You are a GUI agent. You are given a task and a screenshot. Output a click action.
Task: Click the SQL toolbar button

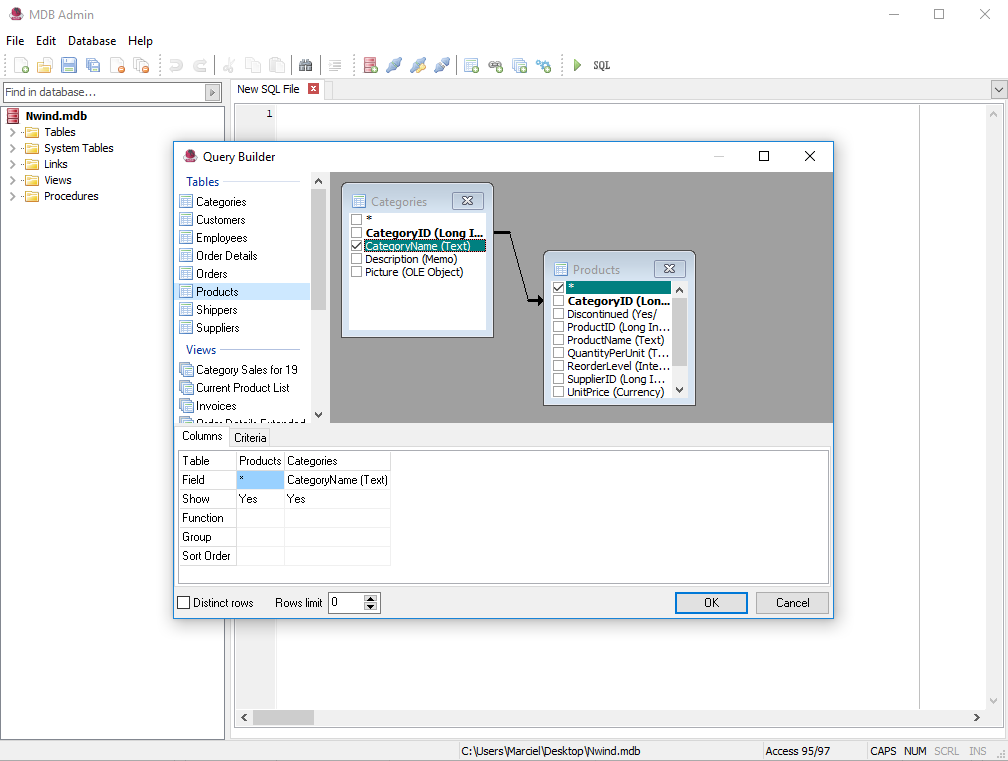[601, 64]
